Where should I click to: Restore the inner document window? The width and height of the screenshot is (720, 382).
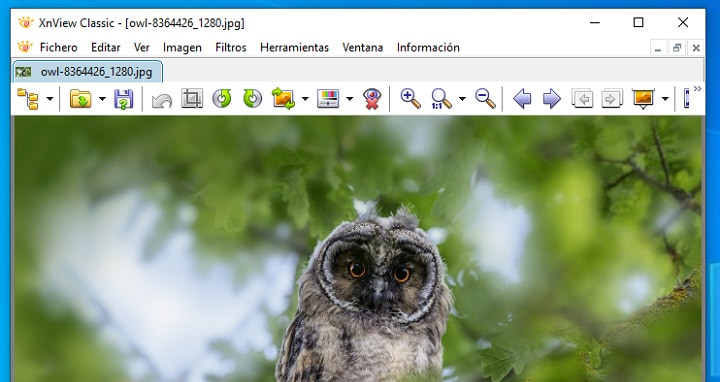(x=677, y=48)
